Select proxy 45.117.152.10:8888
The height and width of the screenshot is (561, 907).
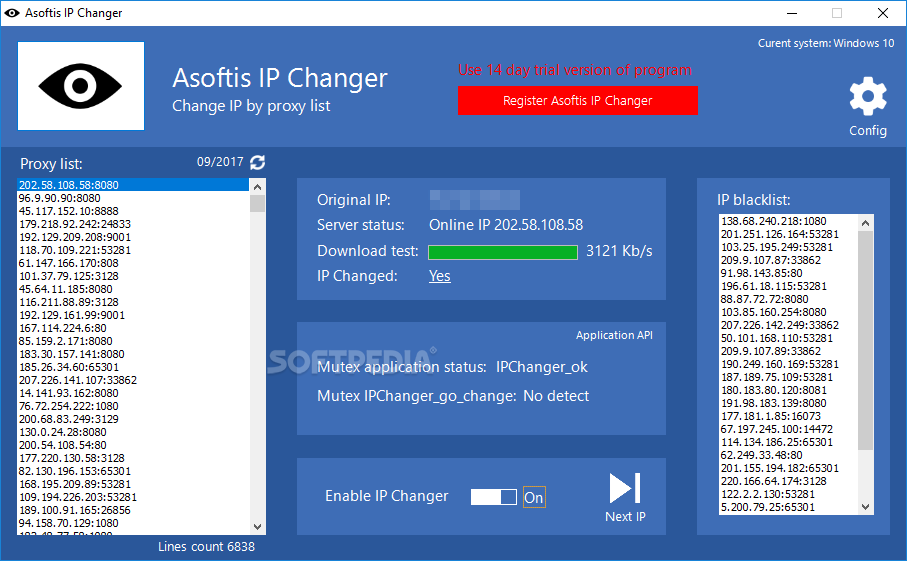(x=133, y=211)
